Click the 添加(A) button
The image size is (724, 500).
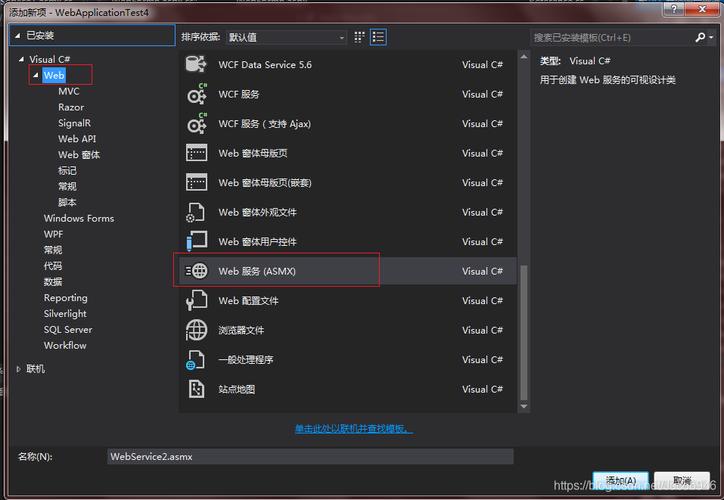(x=621, y=481)
